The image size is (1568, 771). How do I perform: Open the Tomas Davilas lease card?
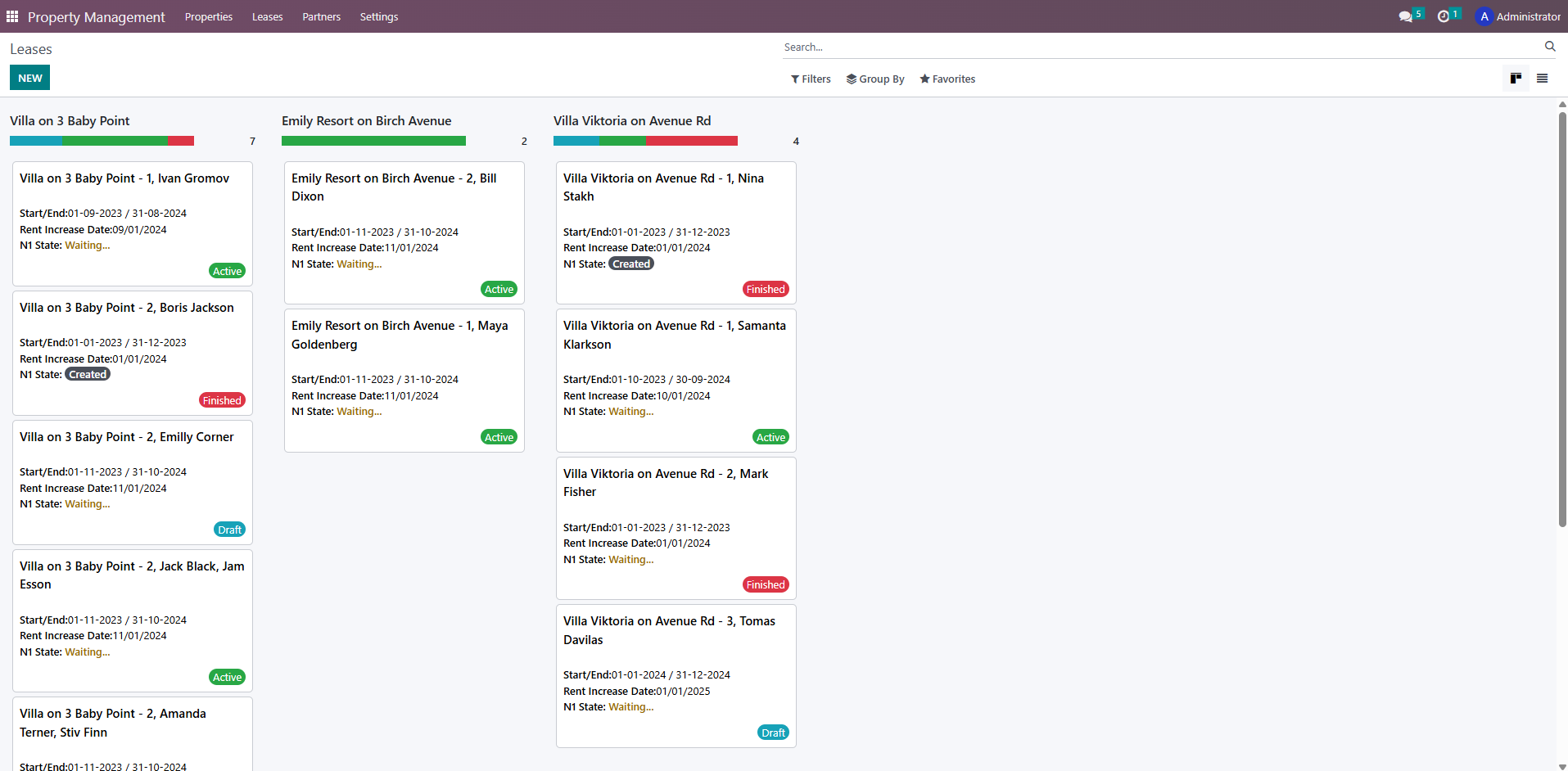point(676,675)
